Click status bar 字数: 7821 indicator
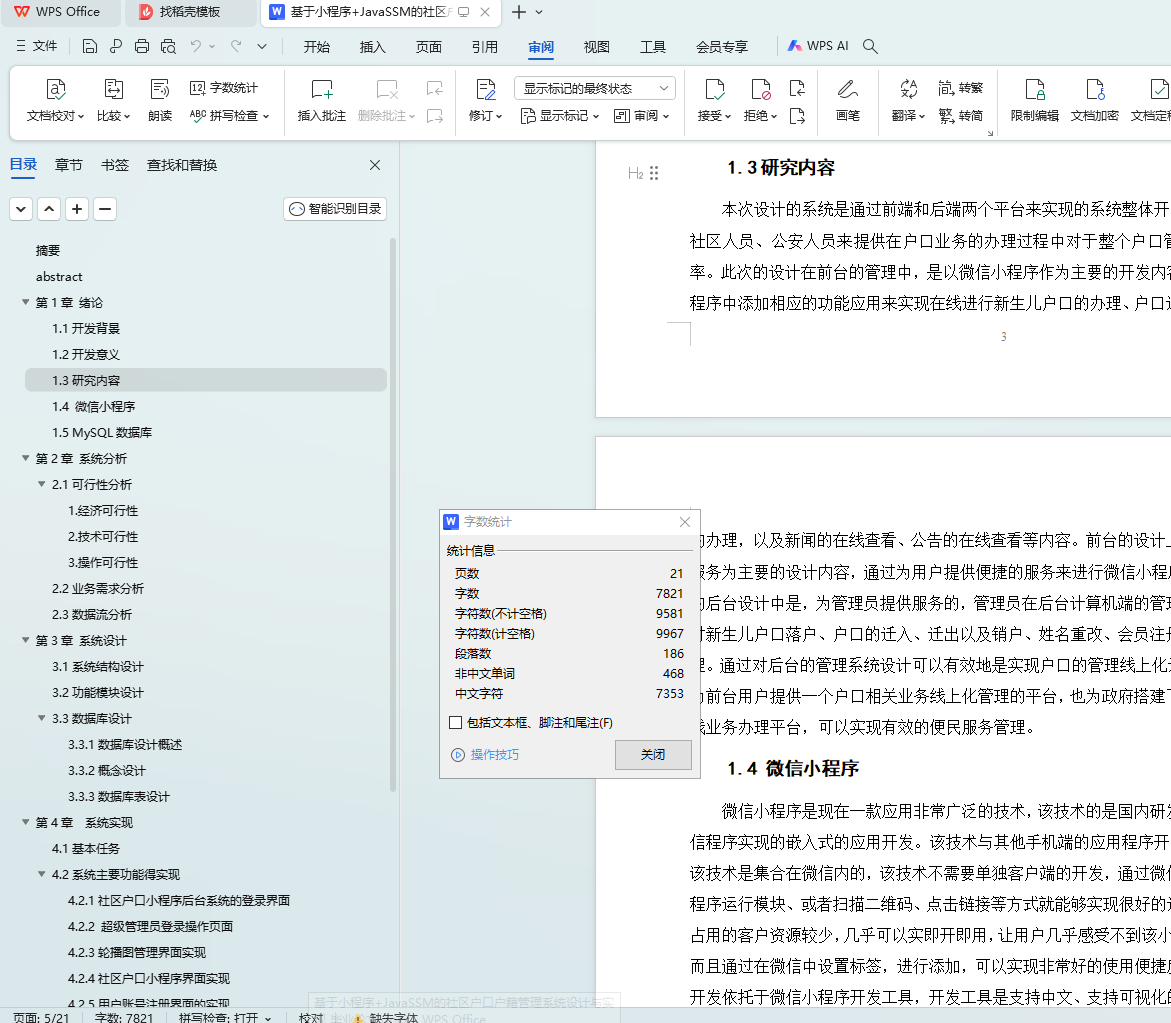This screenshot has width=1171, height=1023. (124, 1017)
